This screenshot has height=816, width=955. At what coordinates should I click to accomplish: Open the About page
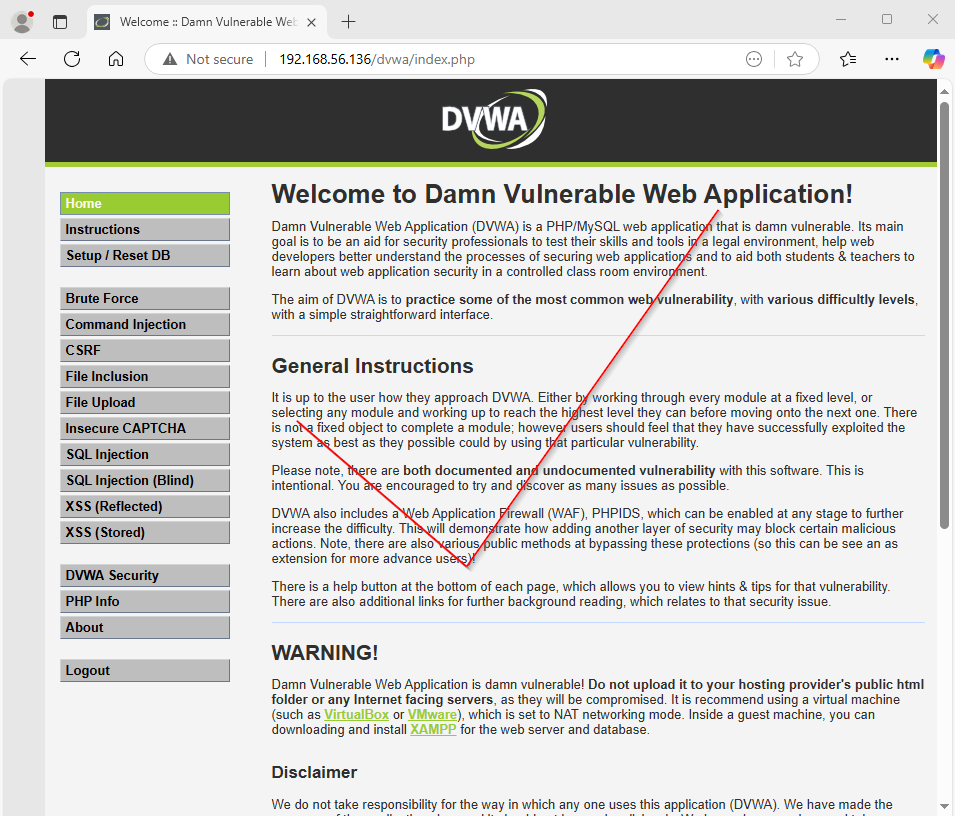(x=145, y=628)
